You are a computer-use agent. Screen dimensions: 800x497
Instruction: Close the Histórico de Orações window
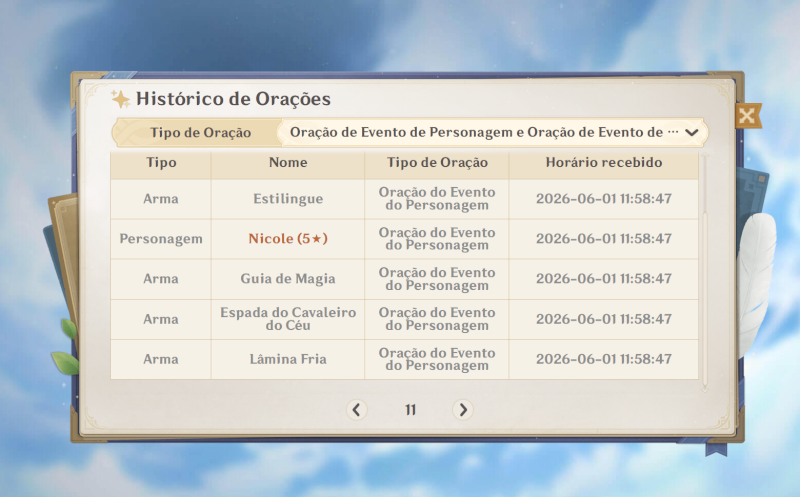(747, 116)
